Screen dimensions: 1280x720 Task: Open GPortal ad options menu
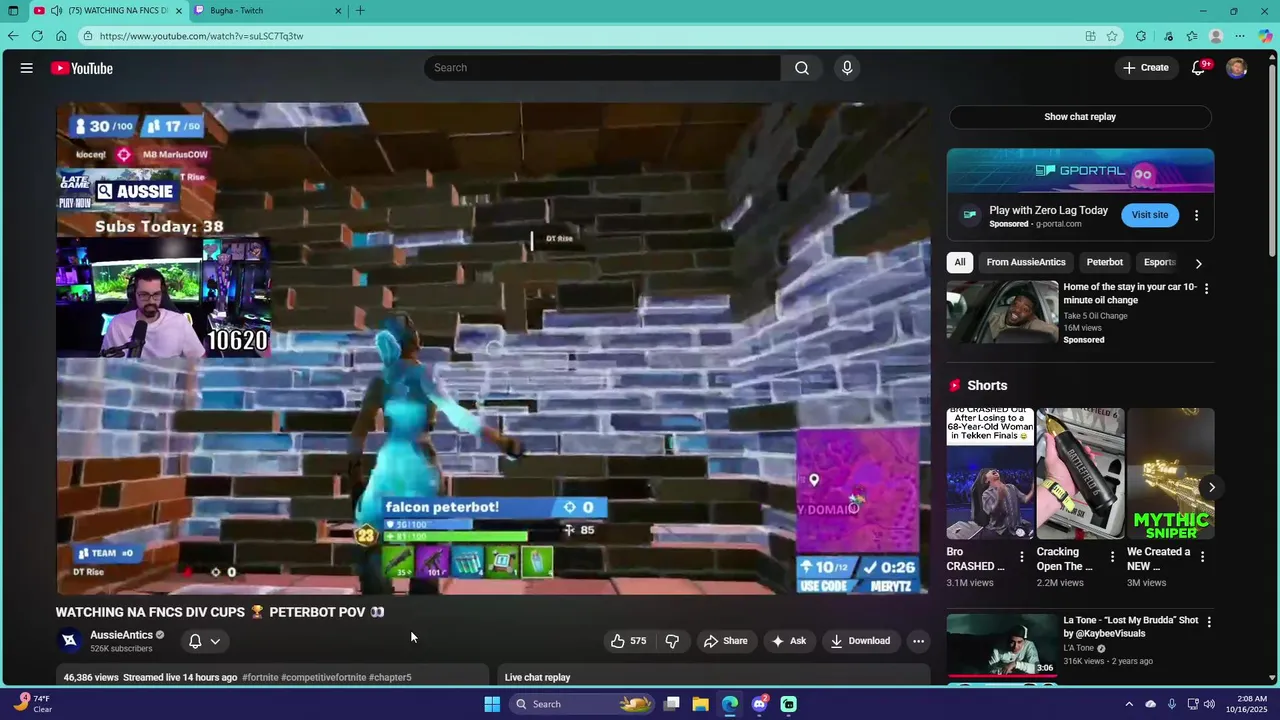tap(1196, 215)
